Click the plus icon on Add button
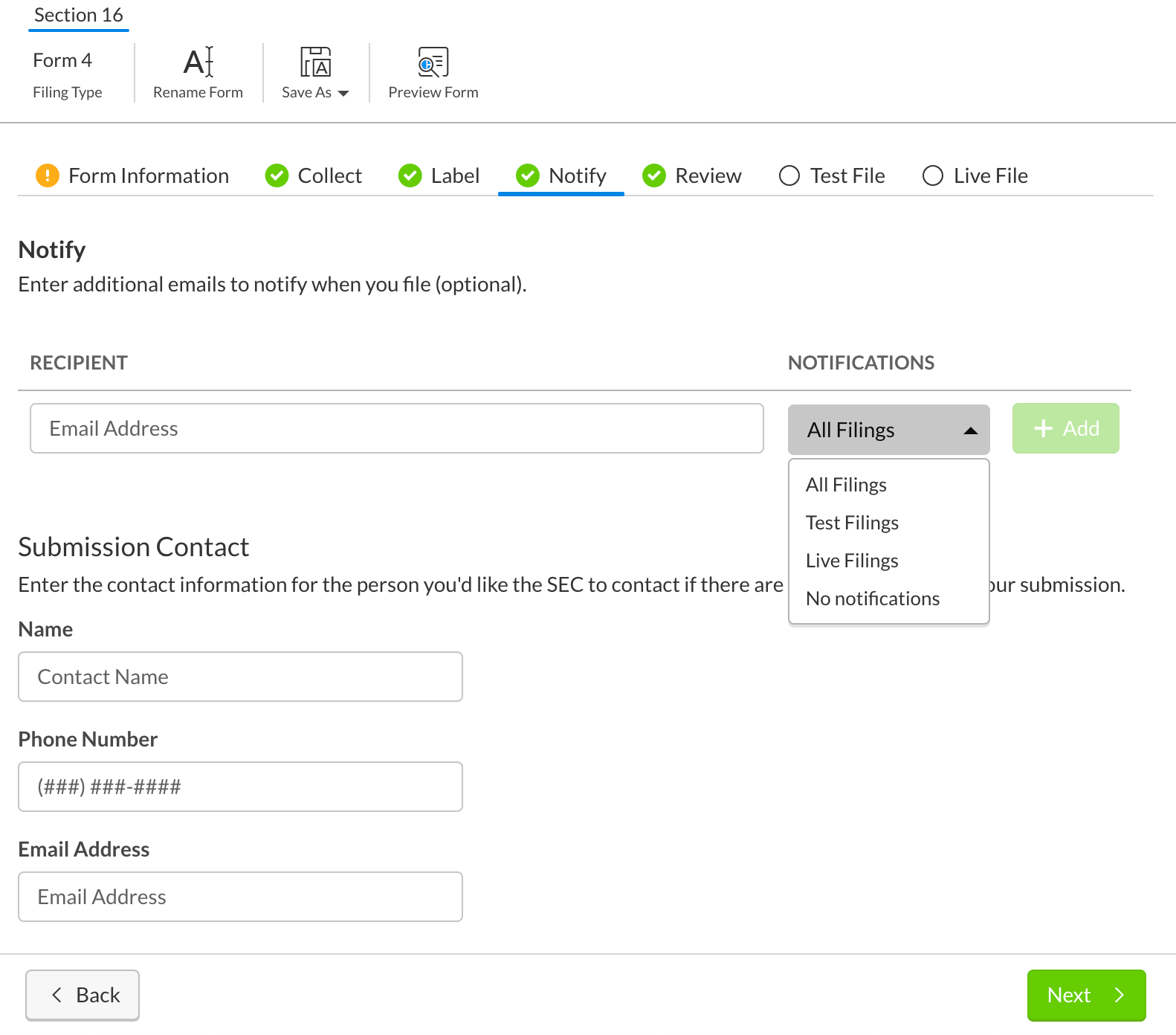The image size is (1176, 1035). tap(1043, 428)
